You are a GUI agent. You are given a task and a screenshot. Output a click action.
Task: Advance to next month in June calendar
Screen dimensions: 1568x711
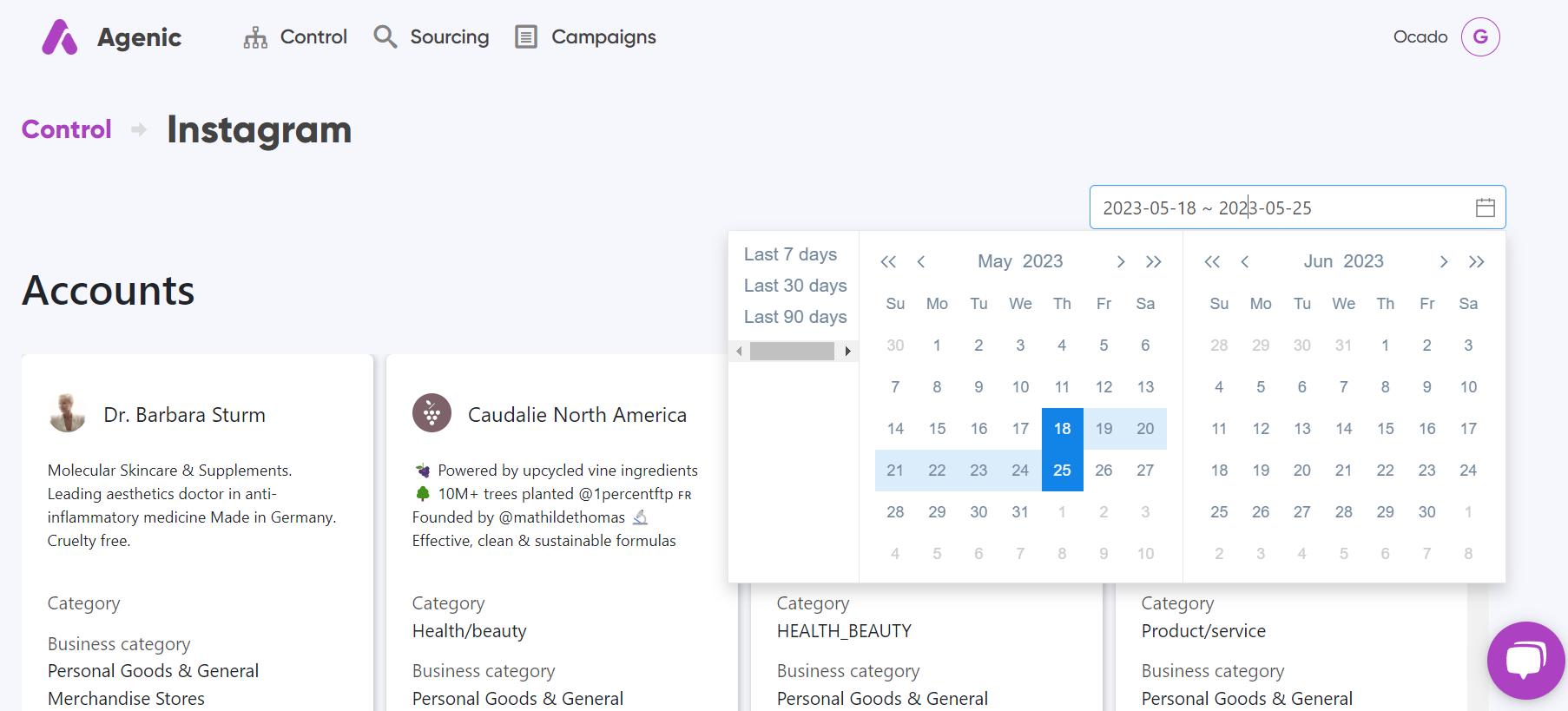pos(1443,262)
